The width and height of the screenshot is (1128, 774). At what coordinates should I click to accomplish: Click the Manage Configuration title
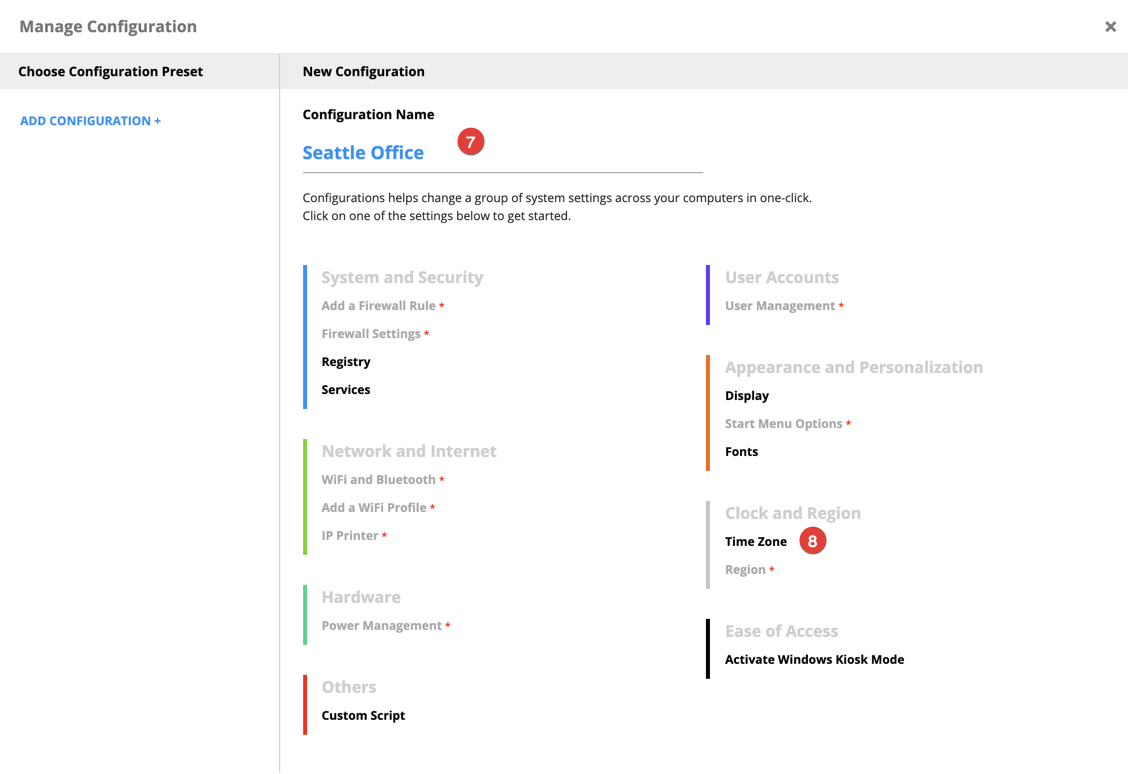click(x=108, y=27)
